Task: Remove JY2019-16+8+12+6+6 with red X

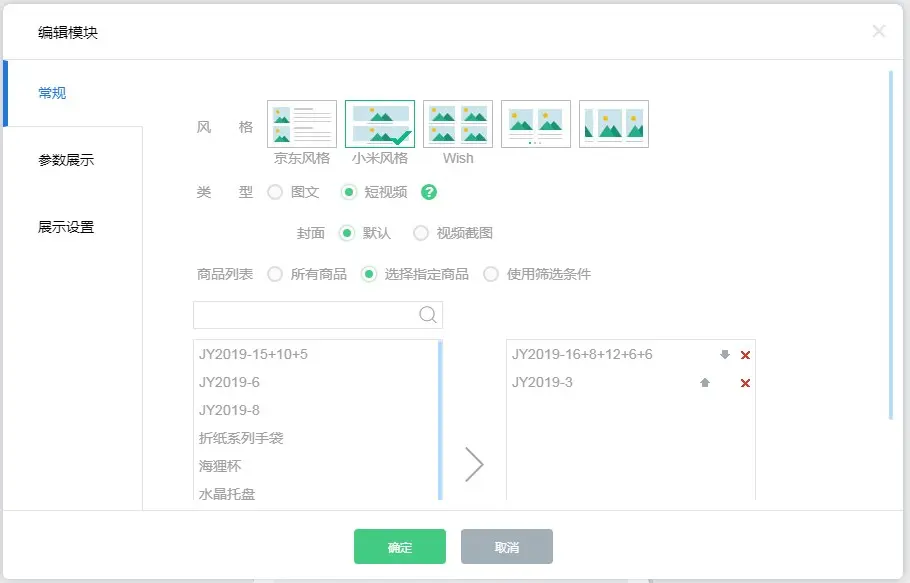Action: tap(745, 355)
